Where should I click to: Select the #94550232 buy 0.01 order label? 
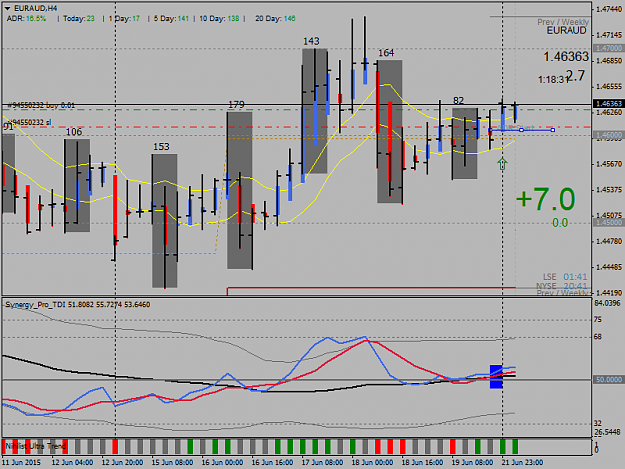click(x=41, y=106)
